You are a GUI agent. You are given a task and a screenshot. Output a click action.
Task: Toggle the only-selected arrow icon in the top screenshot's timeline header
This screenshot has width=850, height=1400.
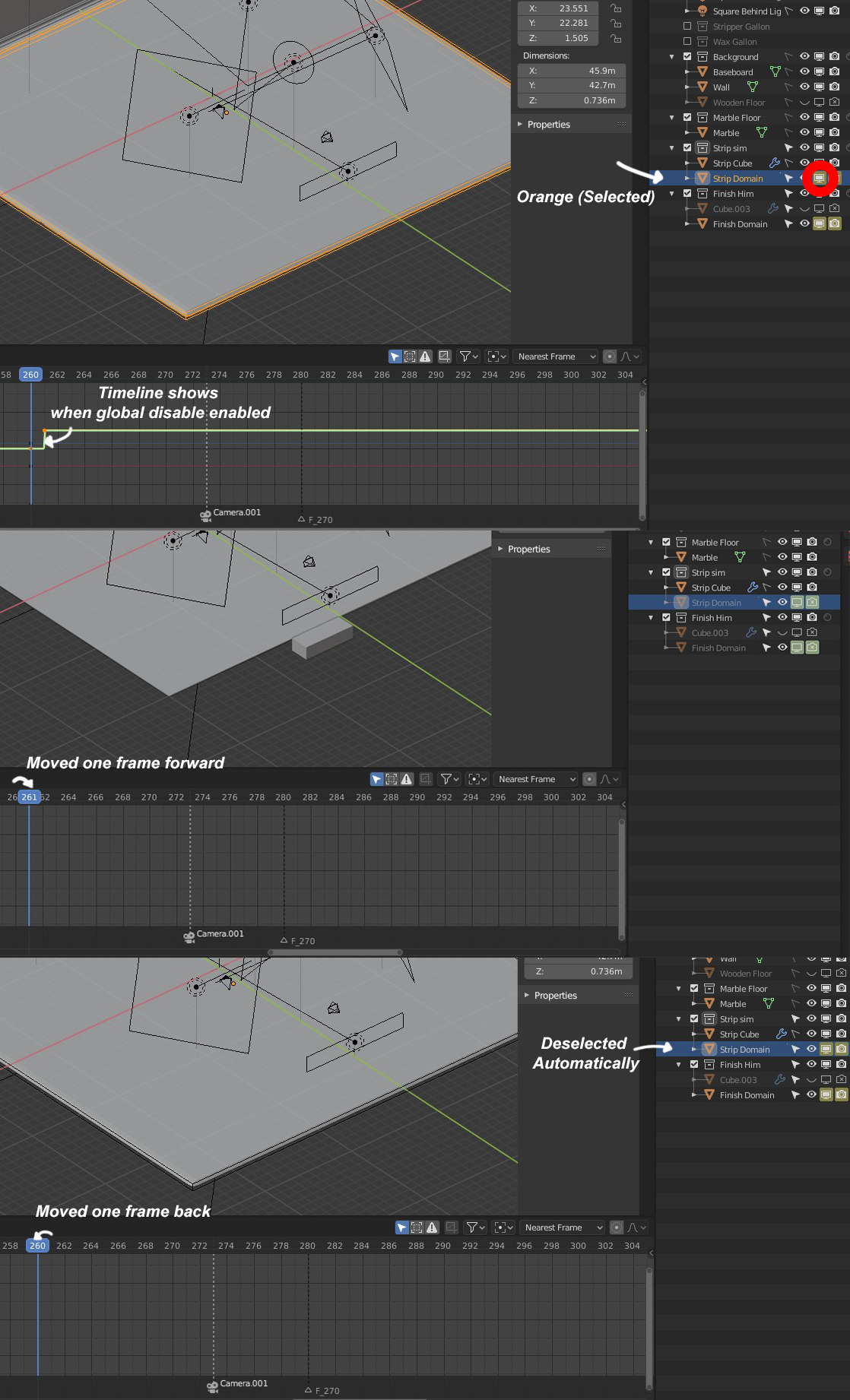395,356
